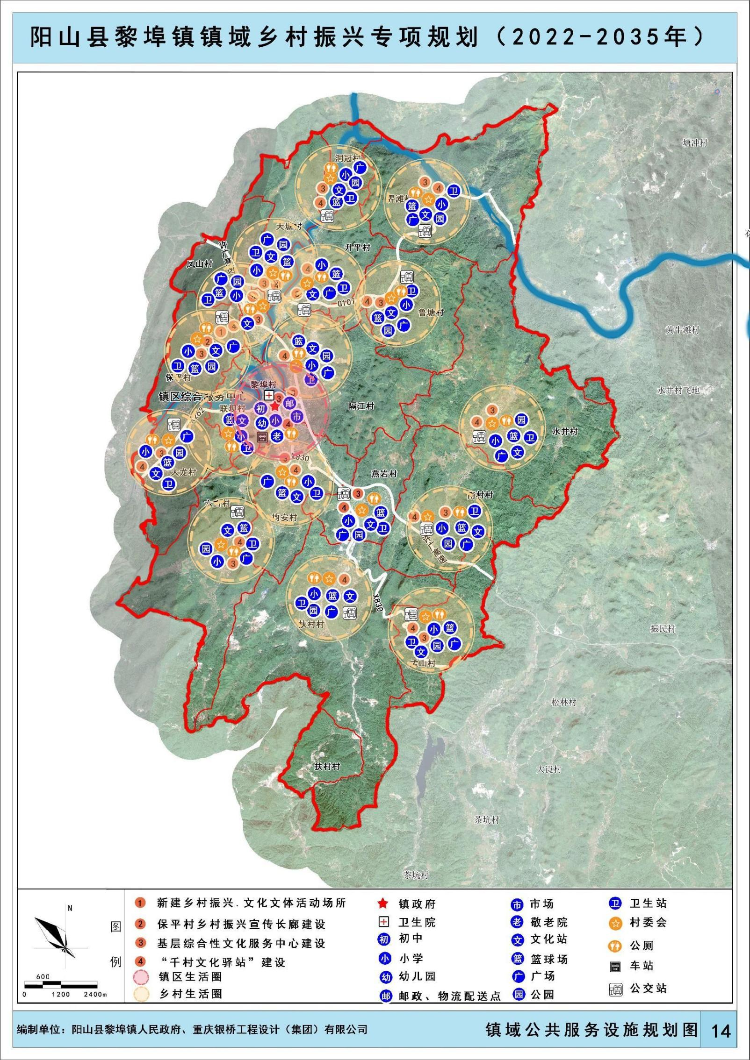Click the 公园 legend icon

click(517, 994)
